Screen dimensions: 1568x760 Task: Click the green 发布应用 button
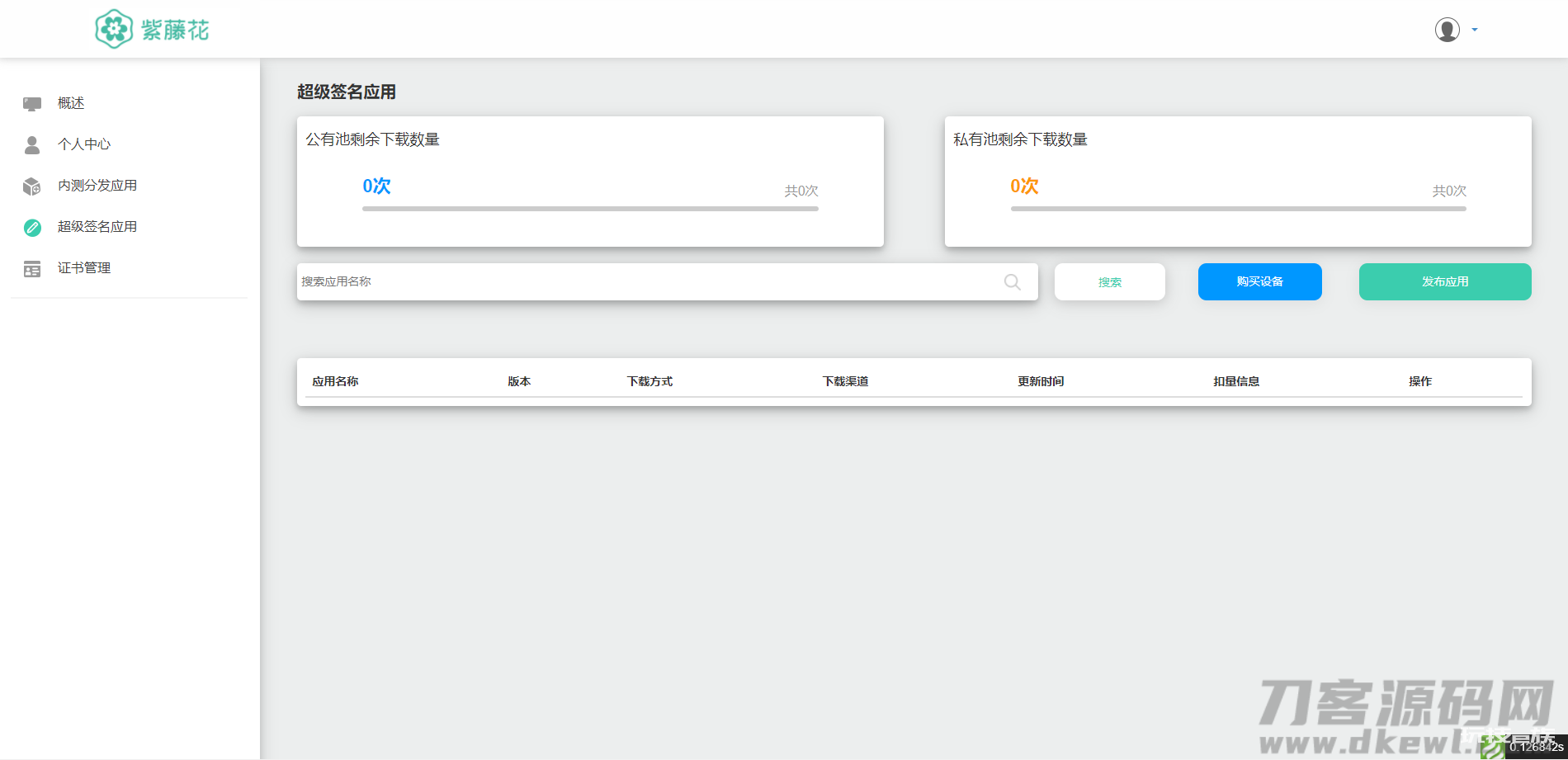(x=1445, y=281)
